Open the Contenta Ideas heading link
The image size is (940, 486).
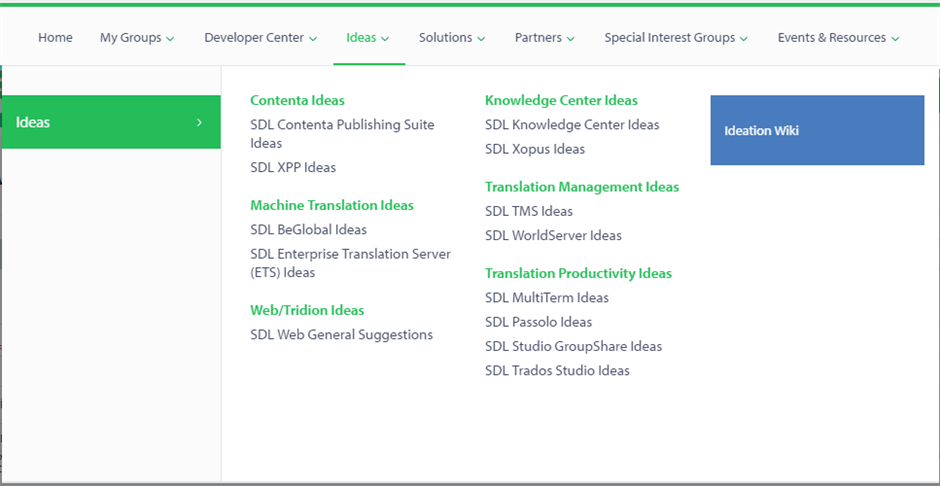(297, 100)
